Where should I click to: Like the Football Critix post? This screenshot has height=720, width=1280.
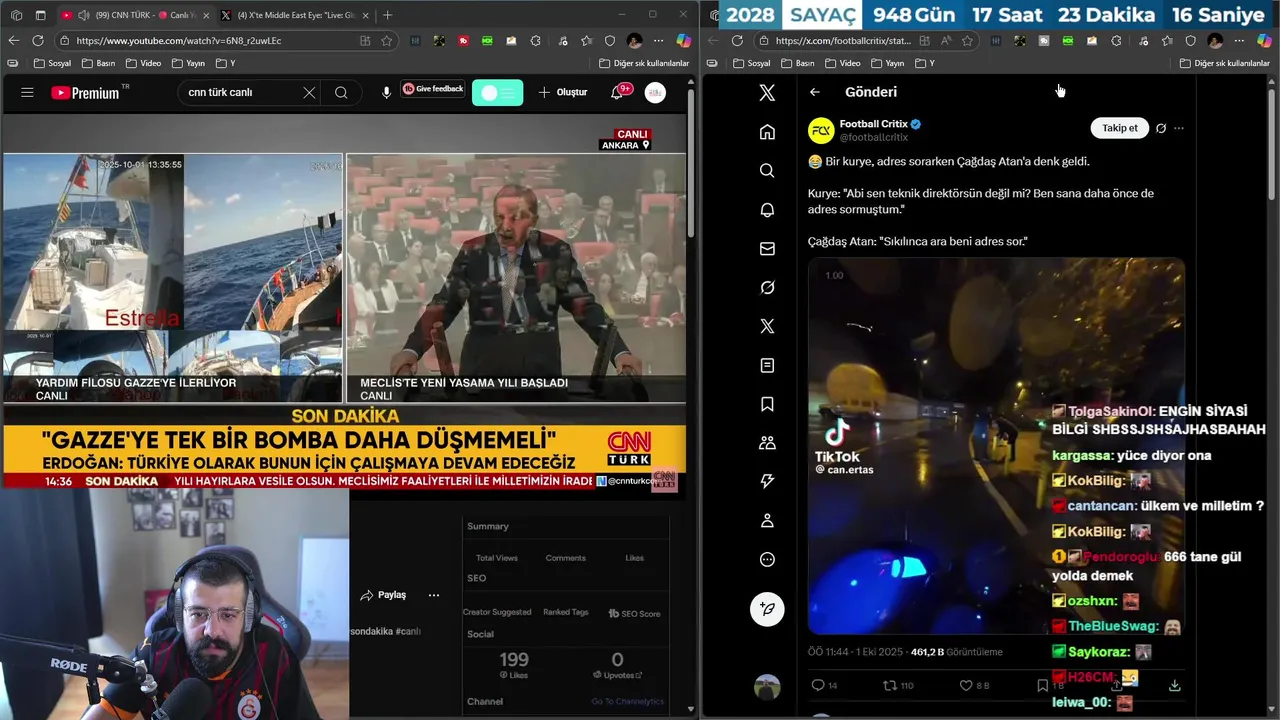point(974,685)
